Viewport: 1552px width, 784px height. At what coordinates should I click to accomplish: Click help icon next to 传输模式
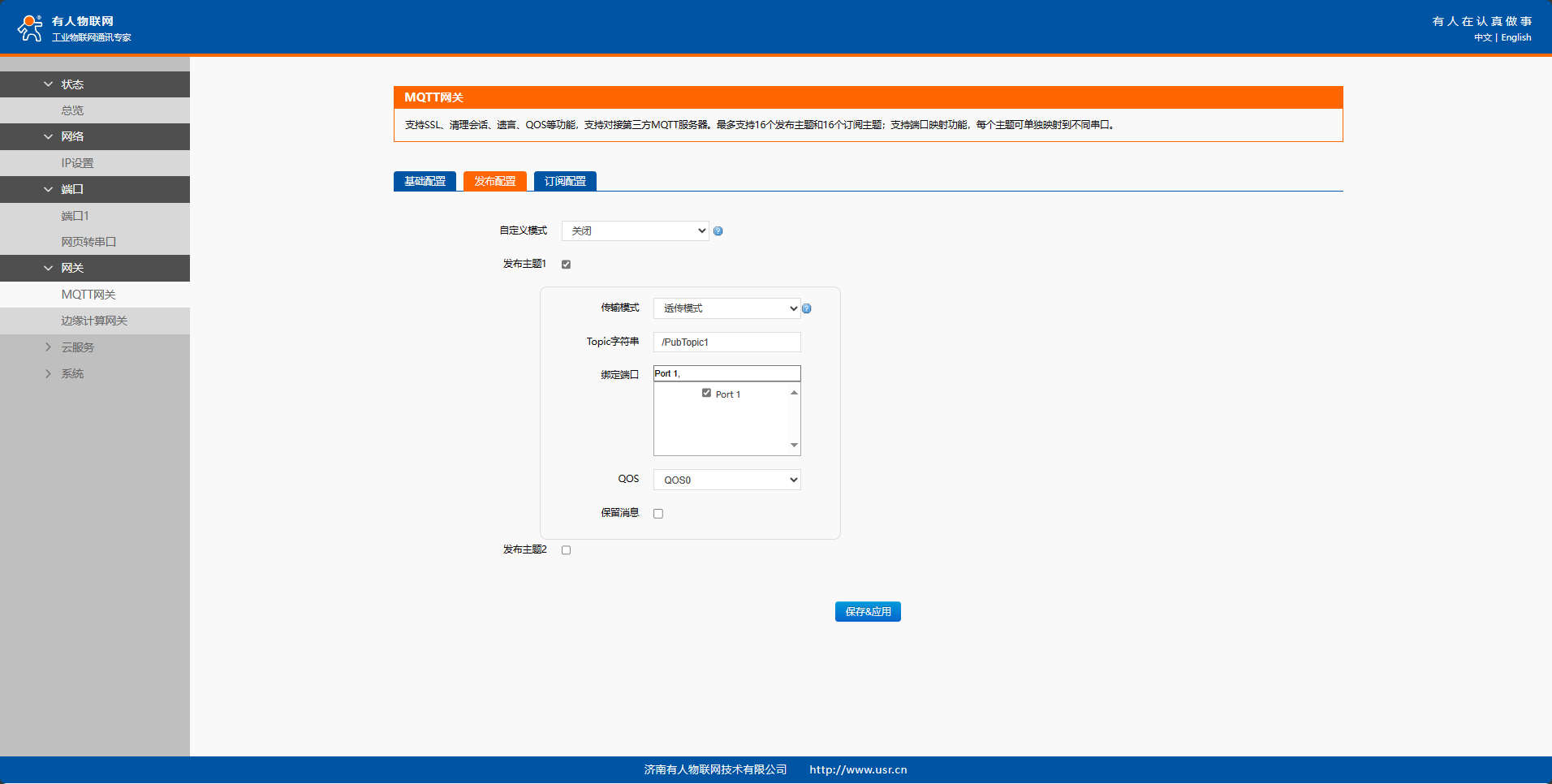tap(806, 308)
